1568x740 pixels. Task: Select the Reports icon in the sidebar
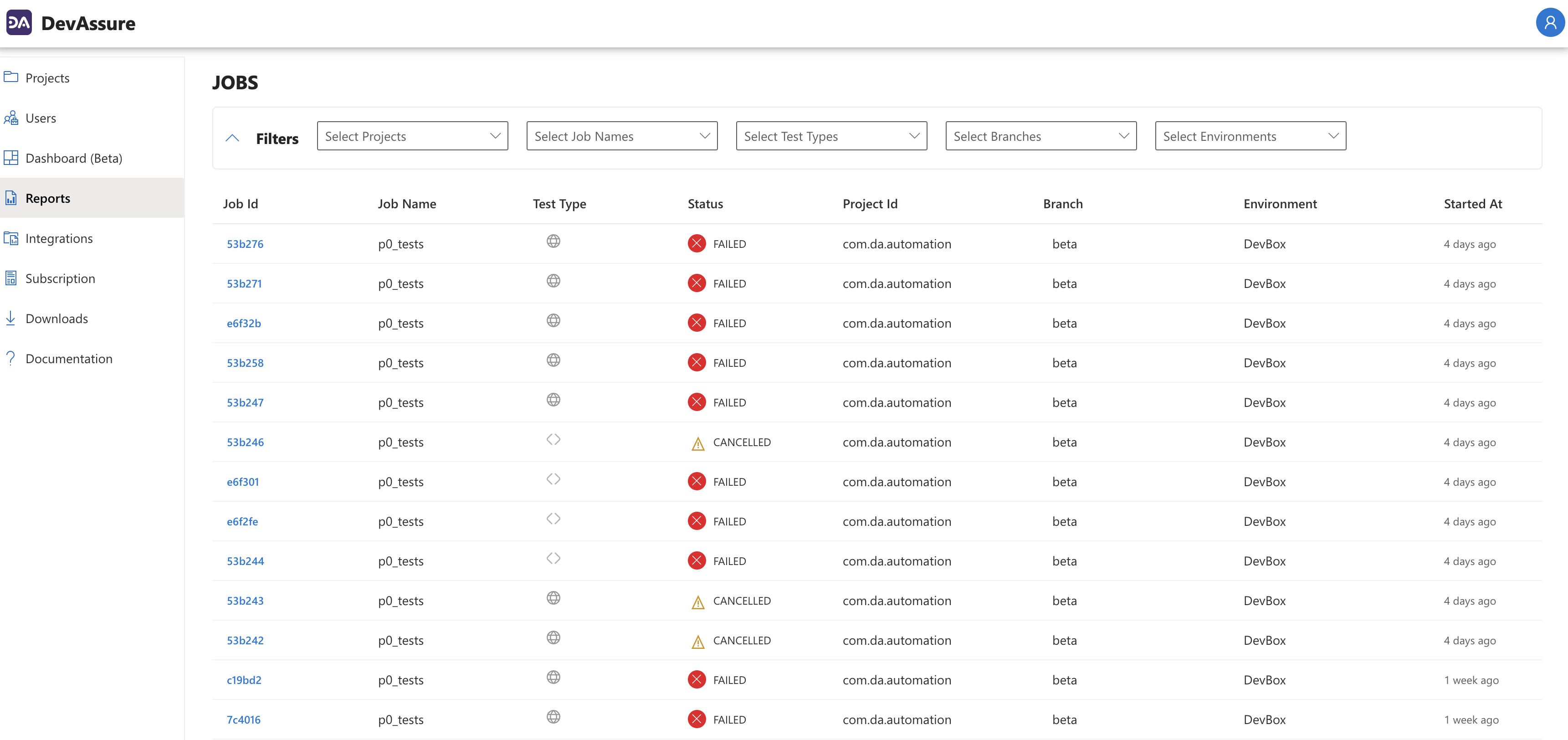pos(11,197)
